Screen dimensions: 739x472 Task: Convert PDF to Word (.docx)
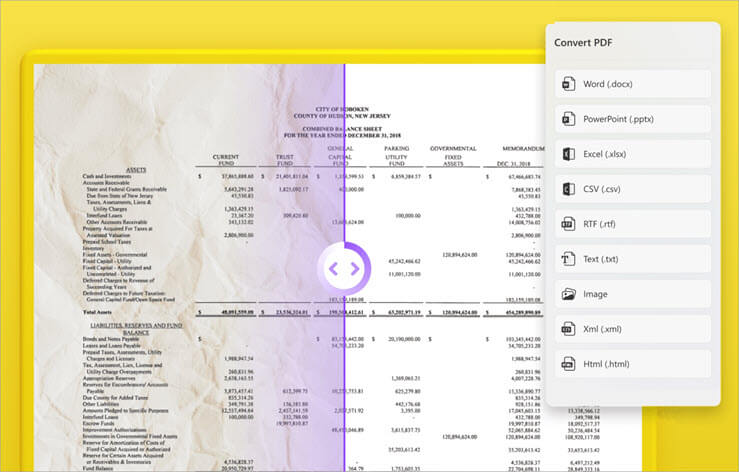[x=633, y=84]
